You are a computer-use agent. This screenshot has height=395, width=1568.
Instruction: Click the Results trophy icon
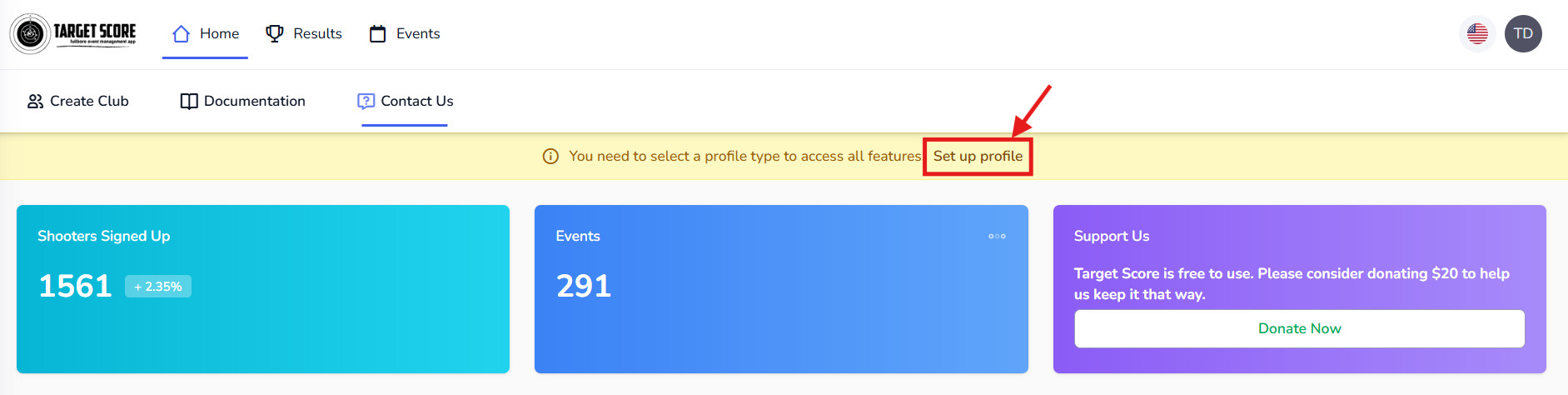point(274,34)
